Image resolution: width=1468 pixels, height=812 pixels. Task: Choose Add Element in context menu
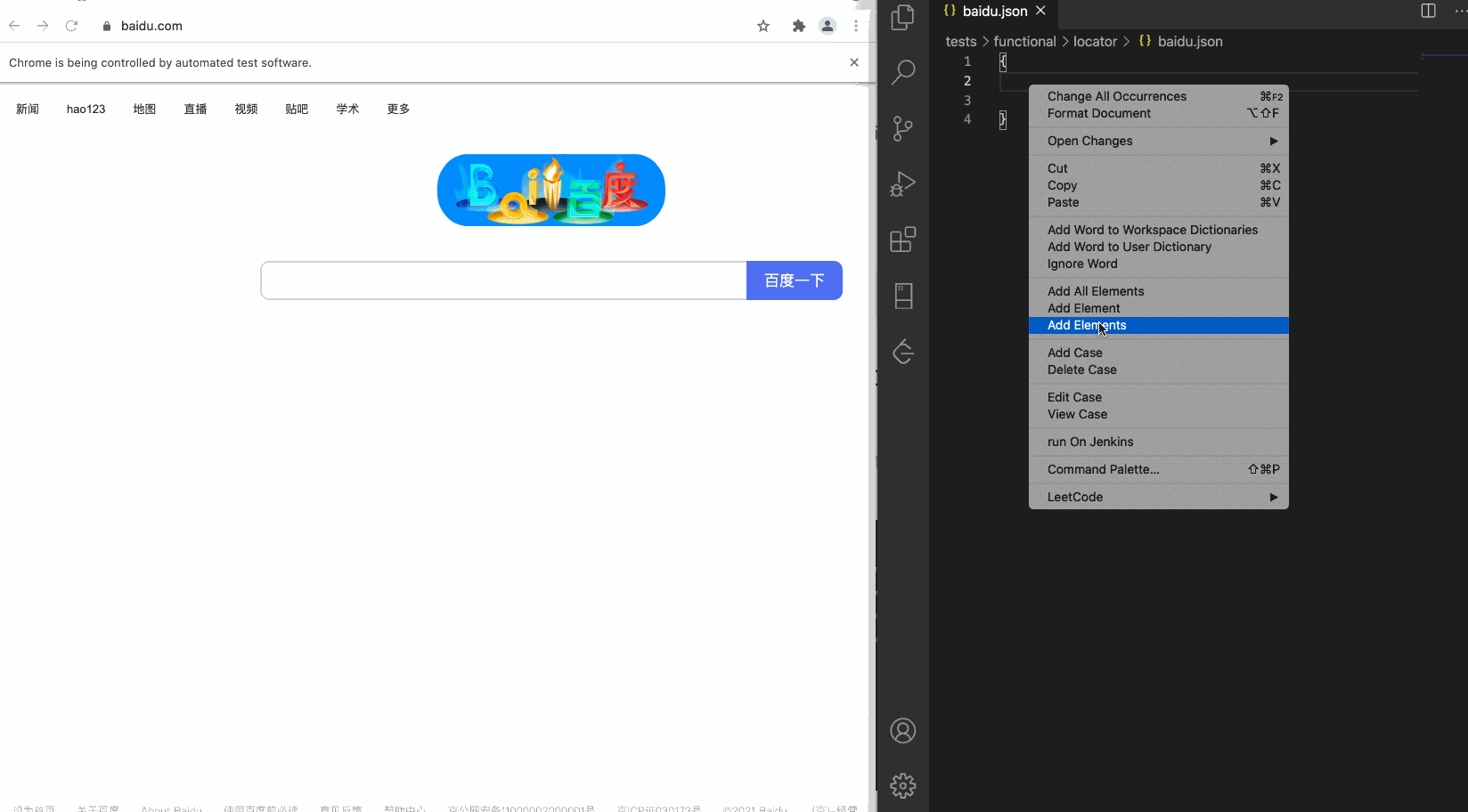point(1159,308)
